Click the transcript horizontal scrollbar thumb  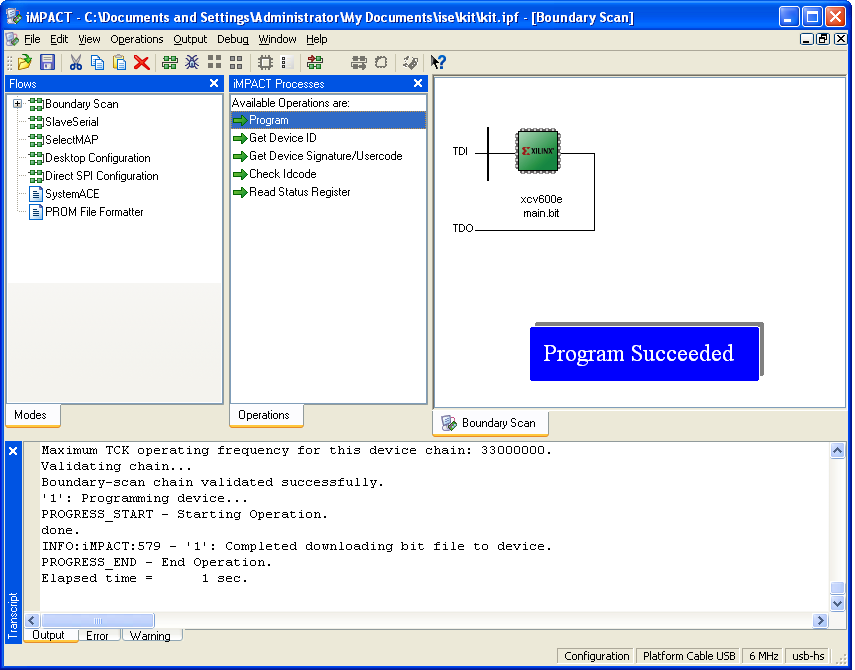98,620
